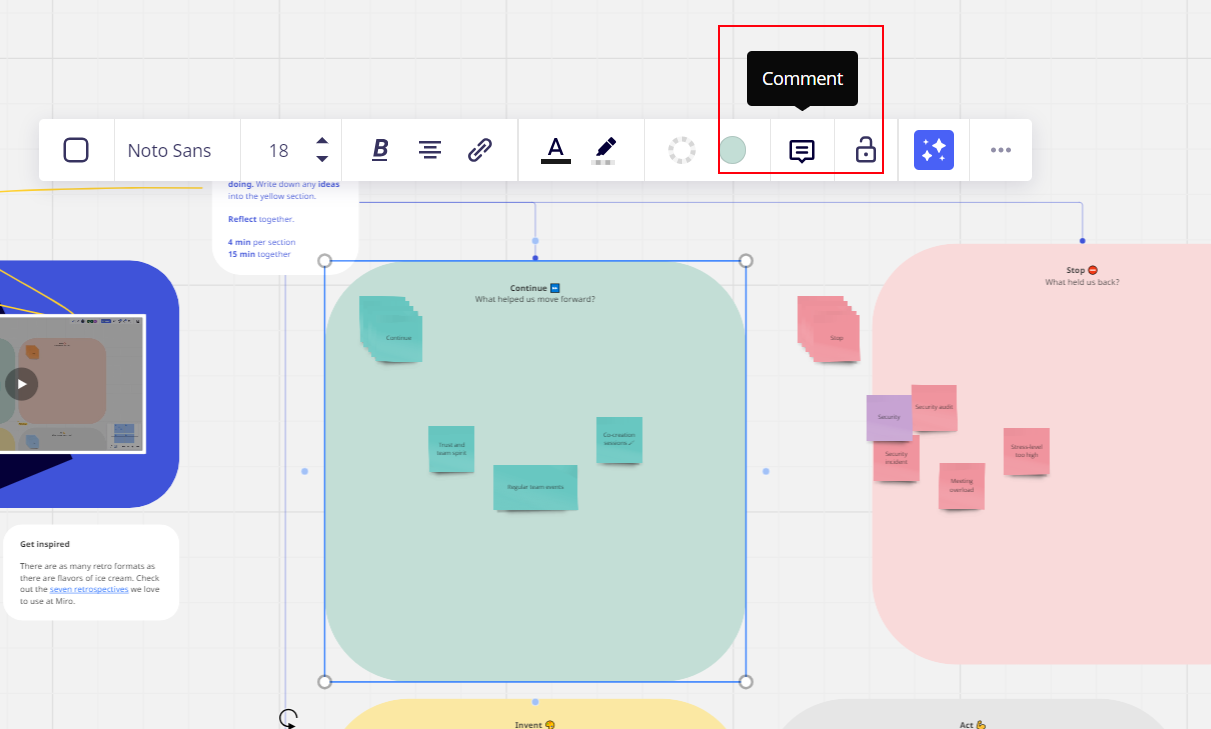This screenshot has width=1211, height=729.
Task: Open the Miro AI sparkle button
Action: (934, 150)
